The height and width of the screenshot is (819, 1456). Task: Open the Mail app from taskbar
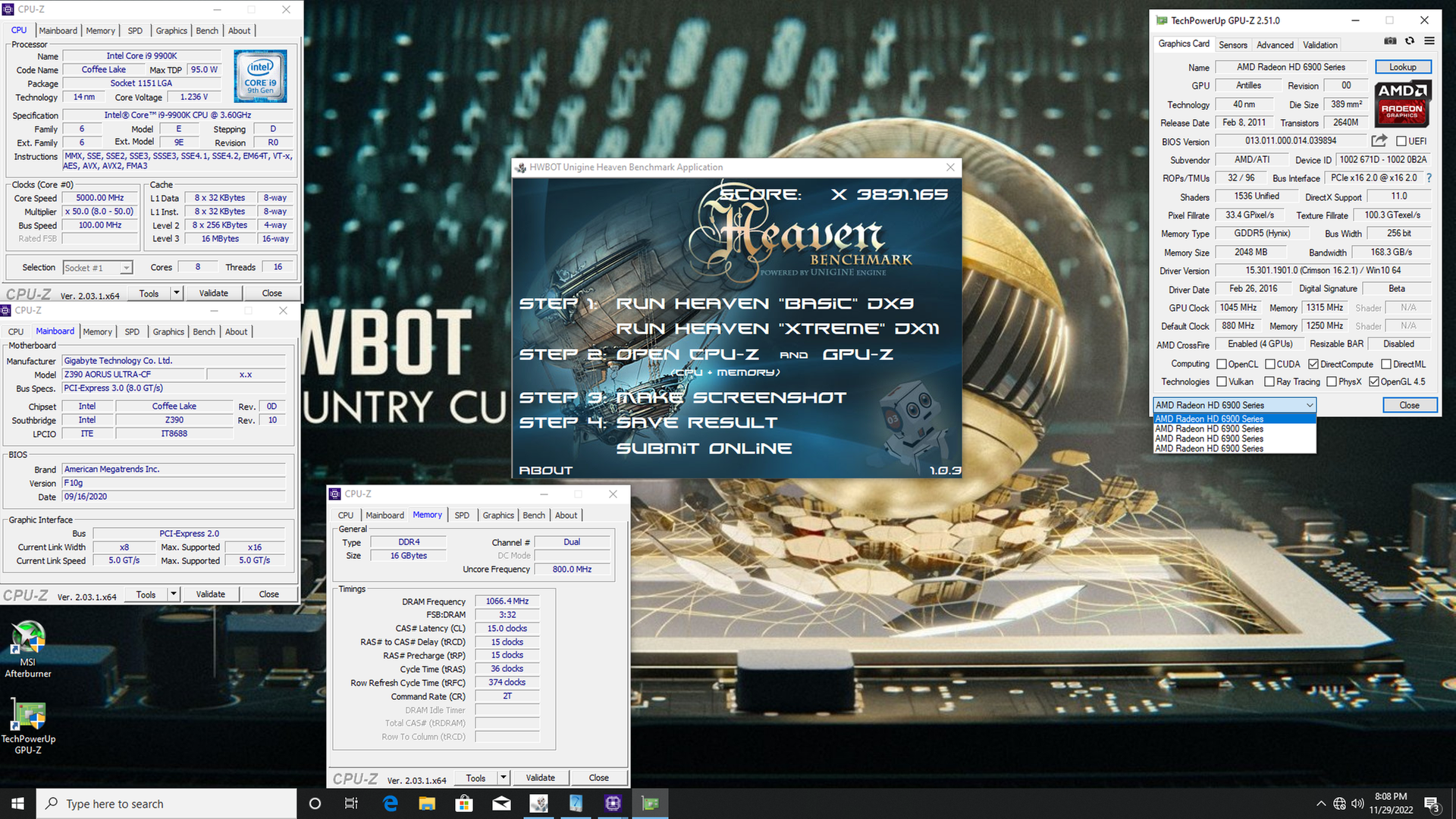click(501, 803)
